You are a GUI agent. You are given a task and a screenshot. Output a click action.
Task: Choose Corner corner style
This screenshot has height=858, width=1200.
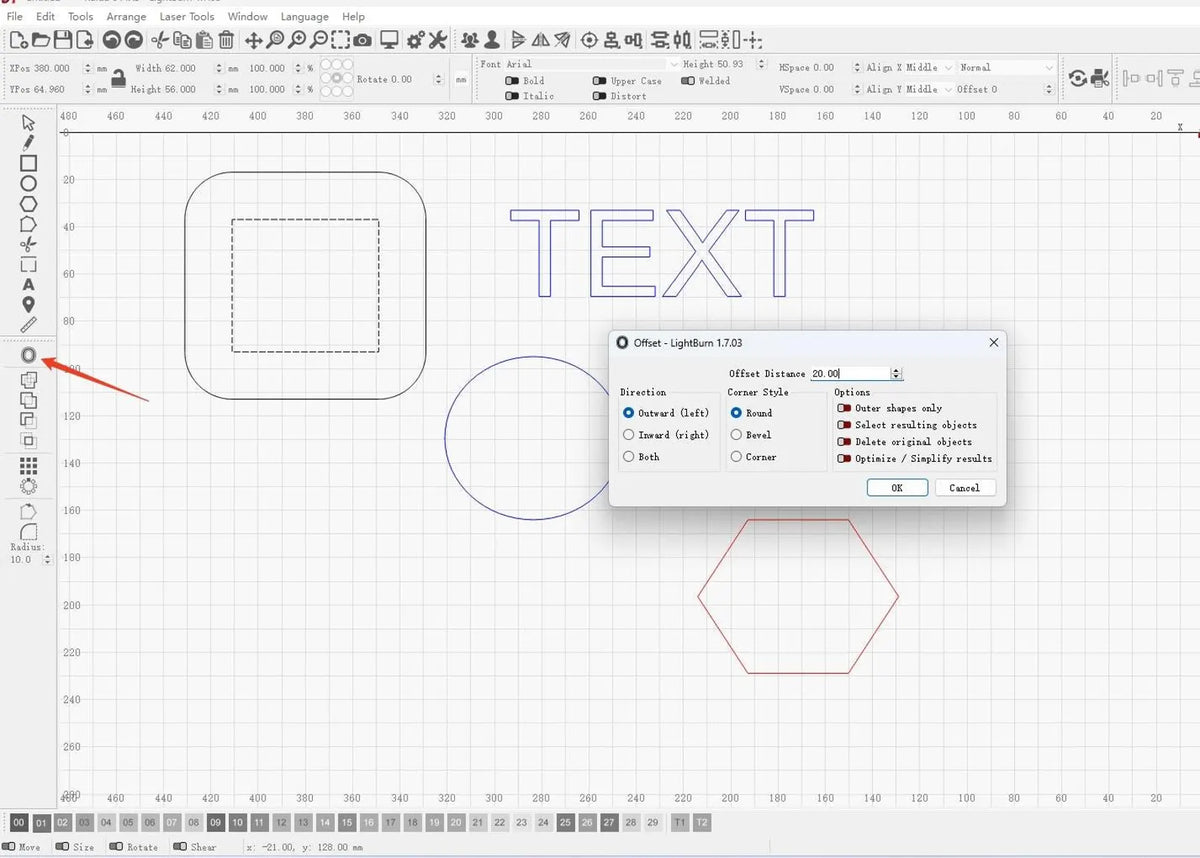coord(753,457)
